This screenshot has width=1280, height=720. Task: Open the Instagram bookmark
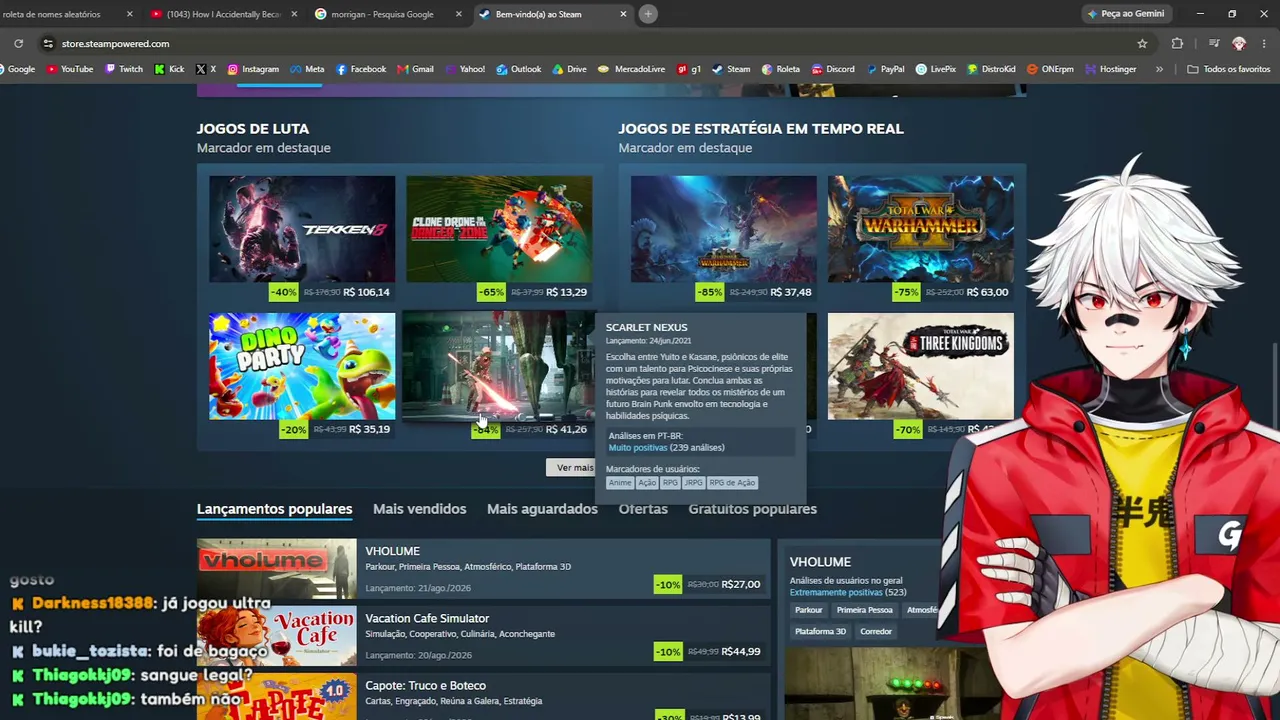pyautogui.click(x=253, y=69)
